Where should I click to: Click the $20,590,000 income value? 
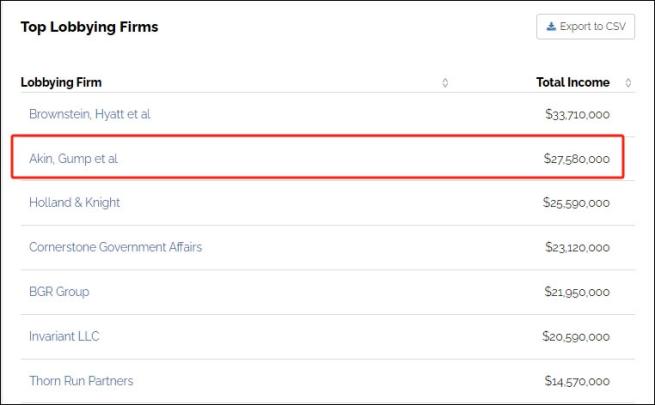pos(577,337)
